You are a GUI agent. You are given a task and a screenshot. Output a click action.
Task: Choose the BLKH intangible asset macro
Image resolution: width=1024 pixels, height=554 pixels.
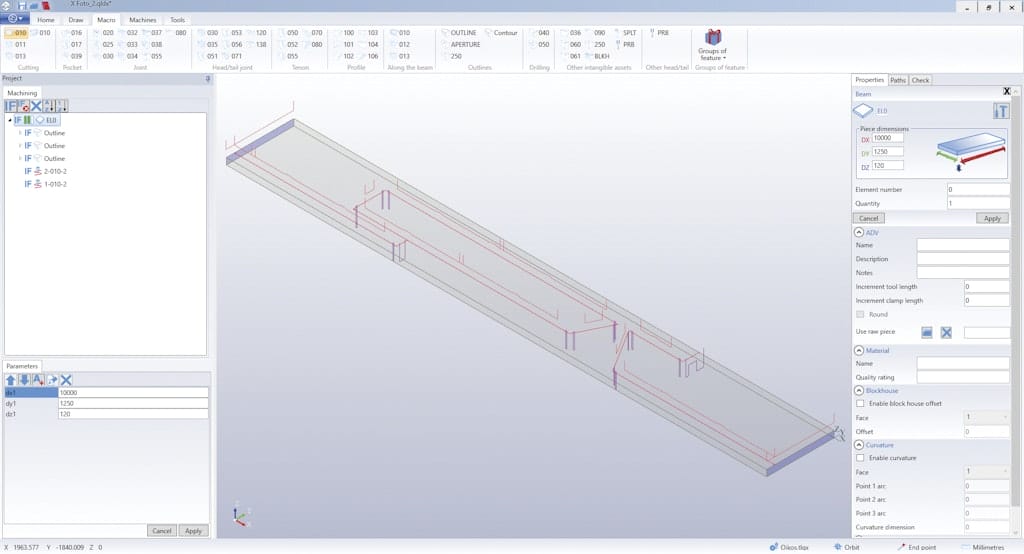pyautogui.click(x=600, y=57)
